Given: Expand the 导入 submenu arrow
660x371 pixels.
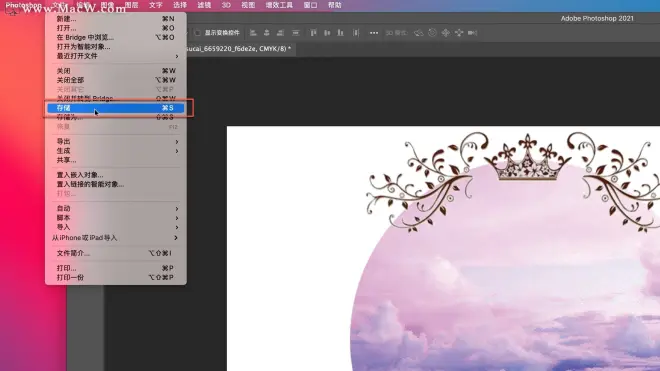Looking at the screenshot, I should tap(177, 227).
